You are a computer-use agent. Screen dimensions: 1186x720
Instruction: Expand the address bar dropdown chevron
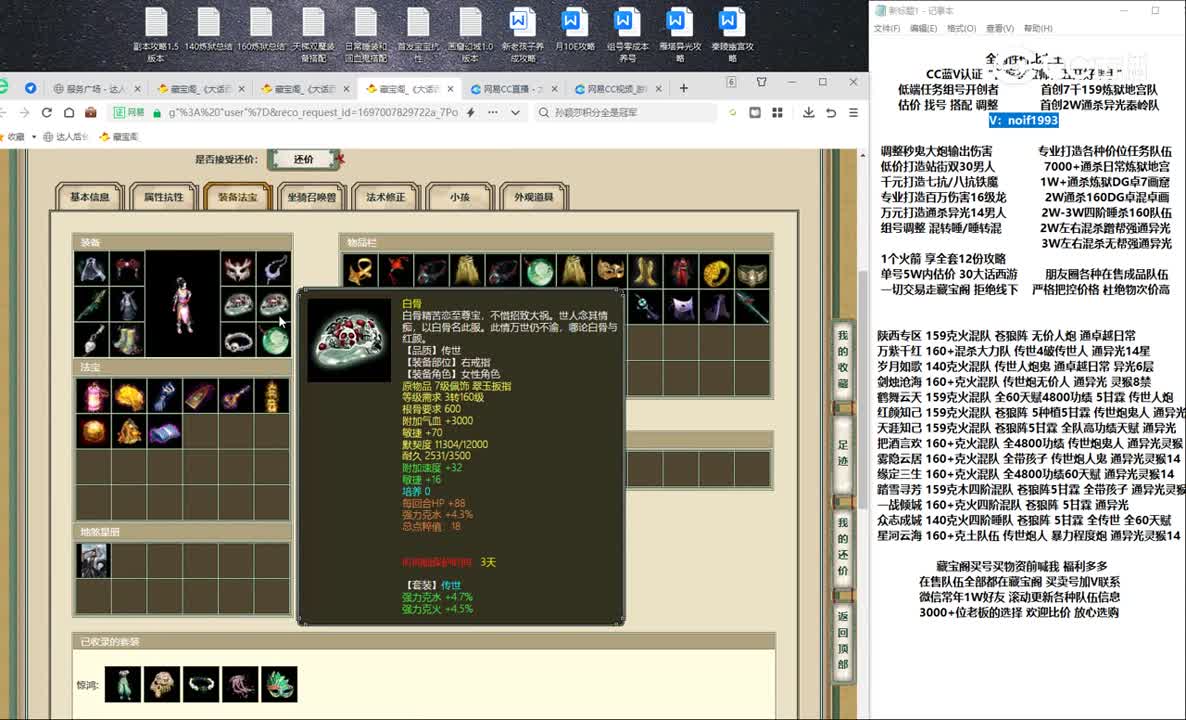tap(516, 113)
